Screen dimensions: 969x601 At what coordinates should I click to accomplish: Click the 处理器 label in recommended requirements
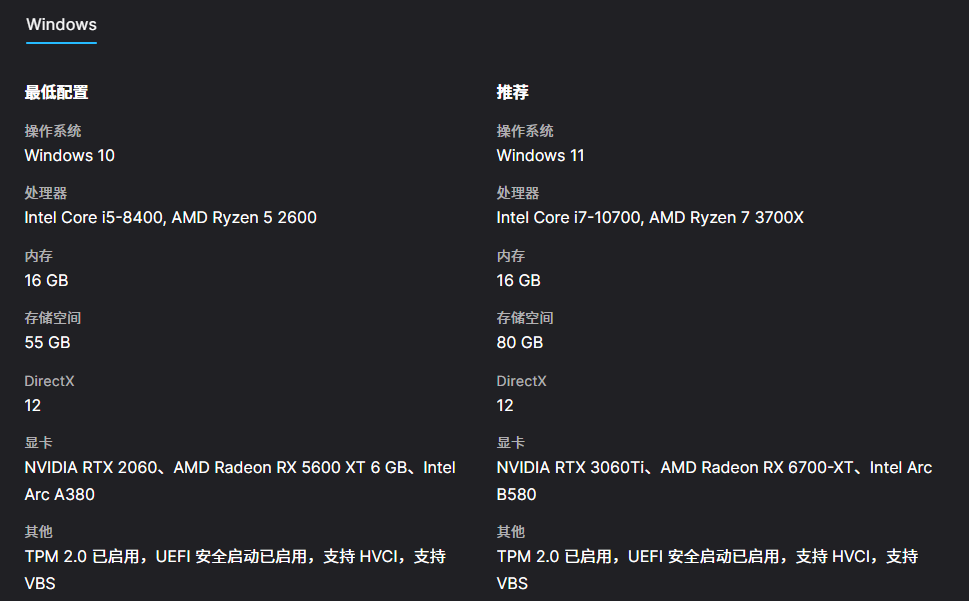tap(517, 193)
